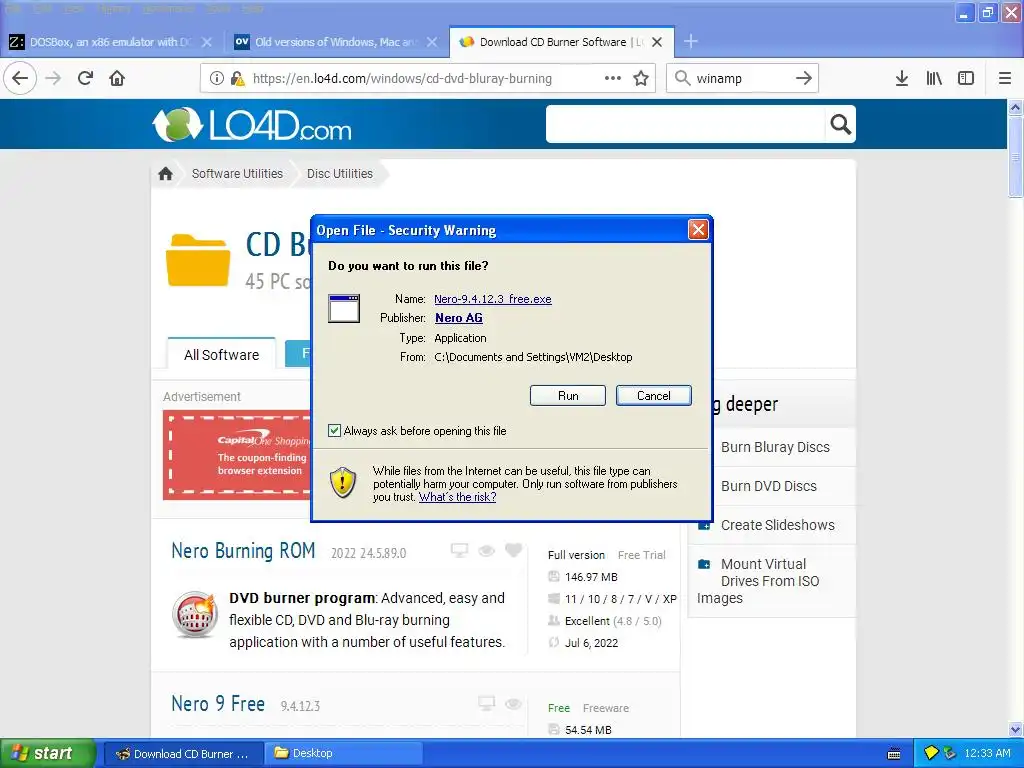Click the search bar go arrow
The width and height of the screenshot is (1024, 768).
[804, 78]
